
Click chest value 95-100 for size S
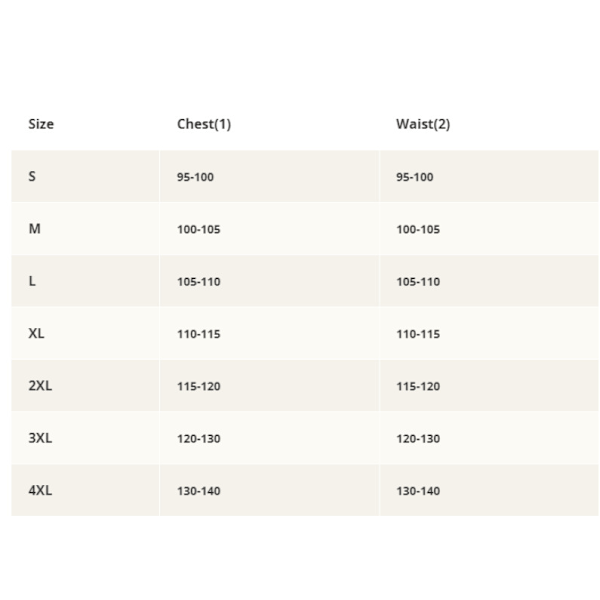(x=195, y=177)
